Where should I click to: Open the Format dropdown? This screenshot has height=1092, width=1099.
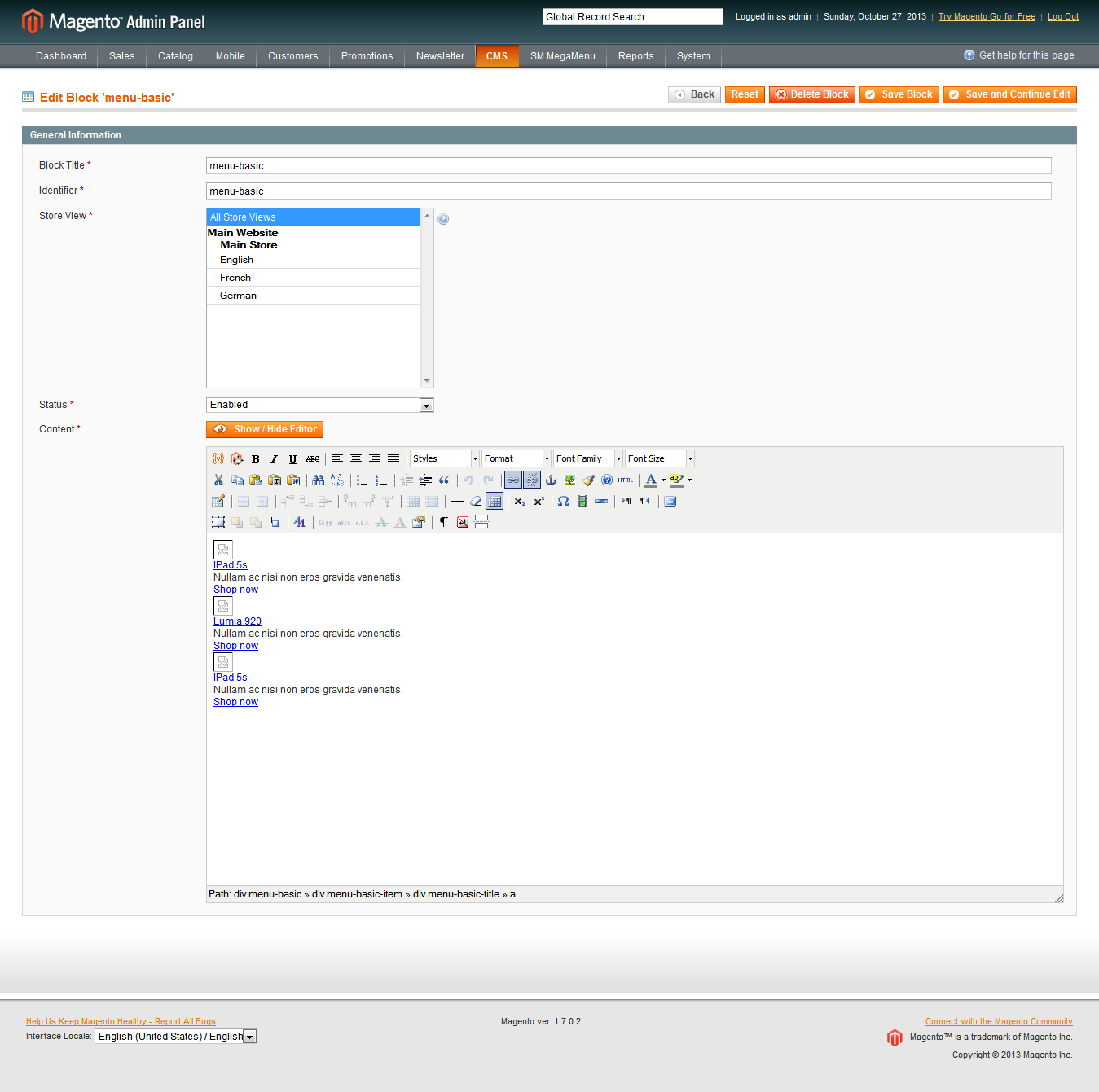[517, 459]
